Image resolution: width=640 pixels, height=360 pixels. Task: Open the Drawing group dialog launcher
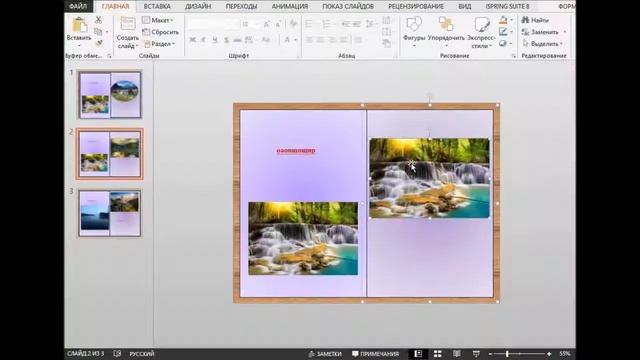(x=514, y=56)
